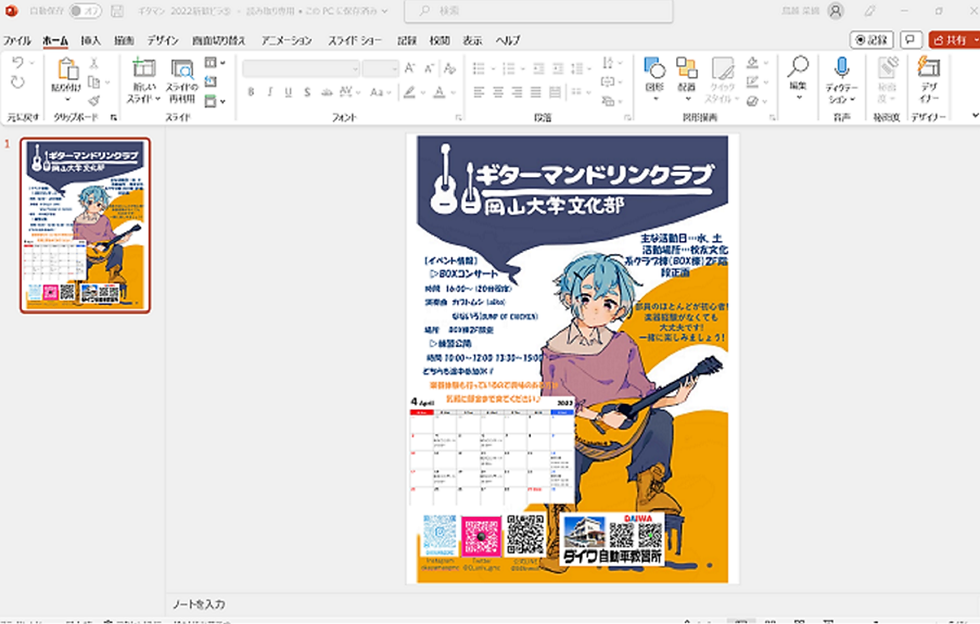
Task: Increase font size with larger A icon
Action: click(x=410, y=68)
